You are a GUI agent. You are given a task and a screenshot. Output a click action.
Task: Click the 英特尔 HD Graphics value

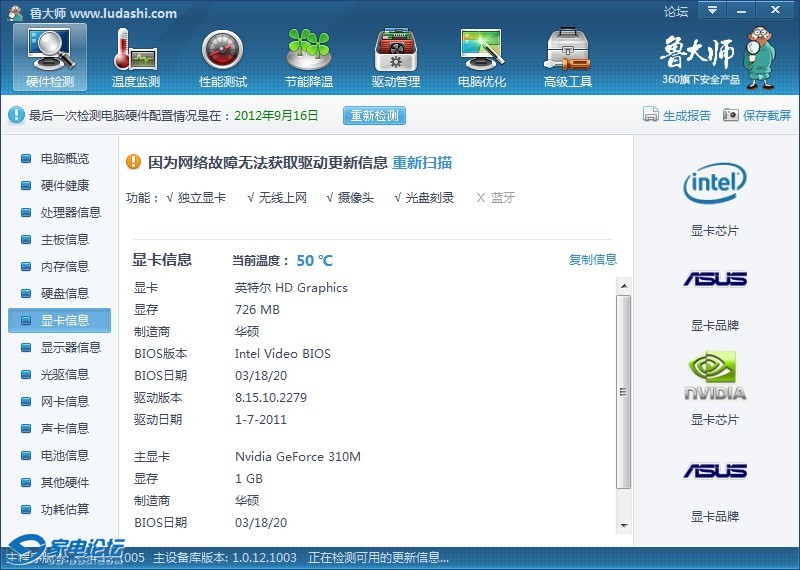(291, 288)
